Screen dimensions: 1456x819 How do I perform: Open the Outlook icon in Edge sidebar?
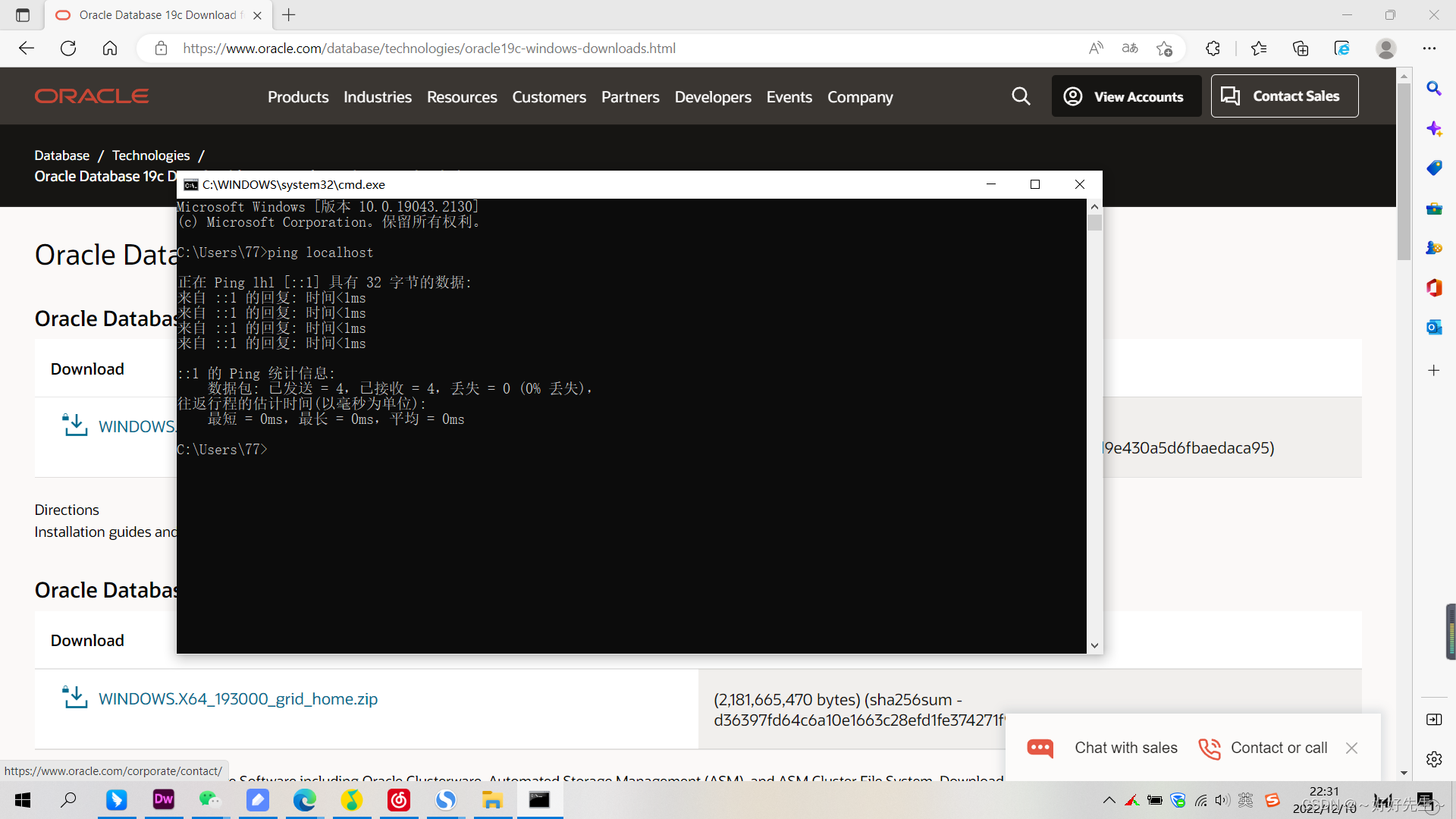point(1435,327)
